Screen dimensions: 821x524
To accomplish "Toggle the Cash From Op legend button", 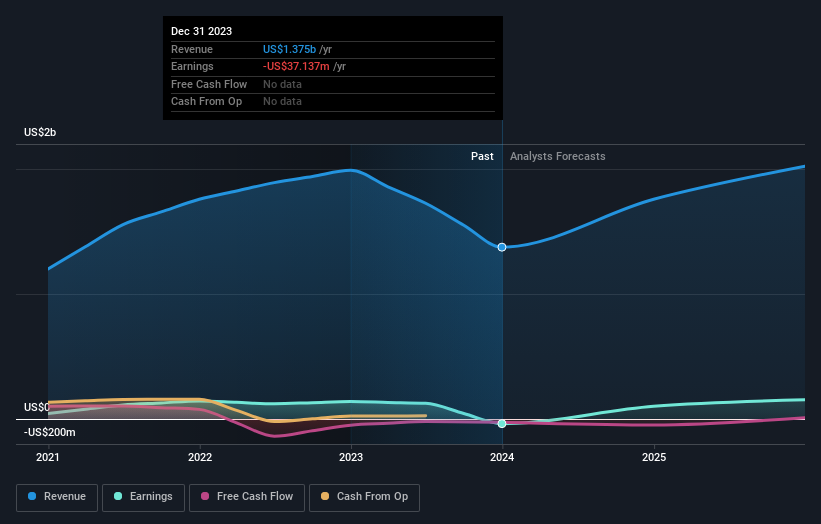I will point(364,497).
